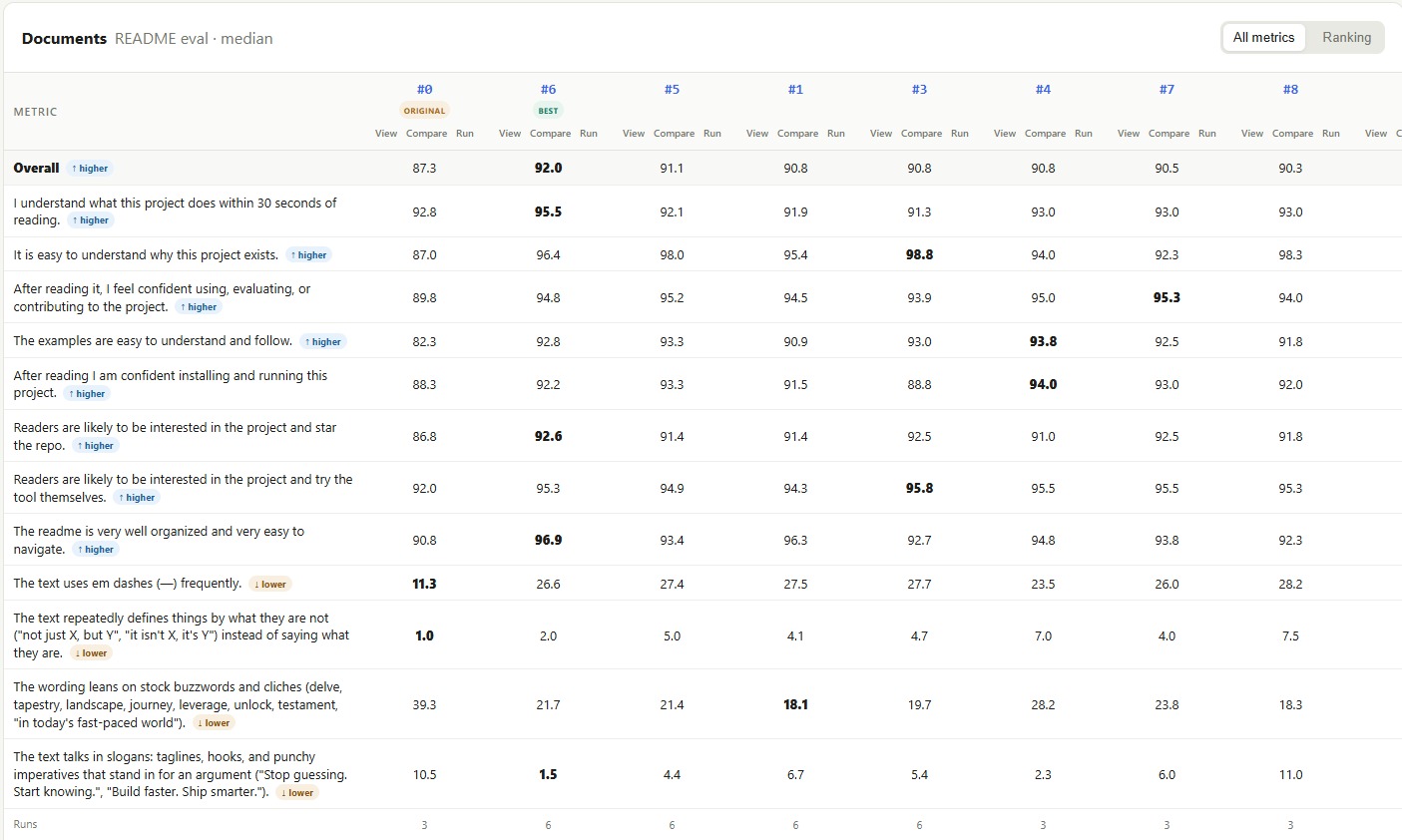Image resolution: width=1402 pixels, height=840 pixels.
Task: Click View under document #1
Action: coord(757,134)
